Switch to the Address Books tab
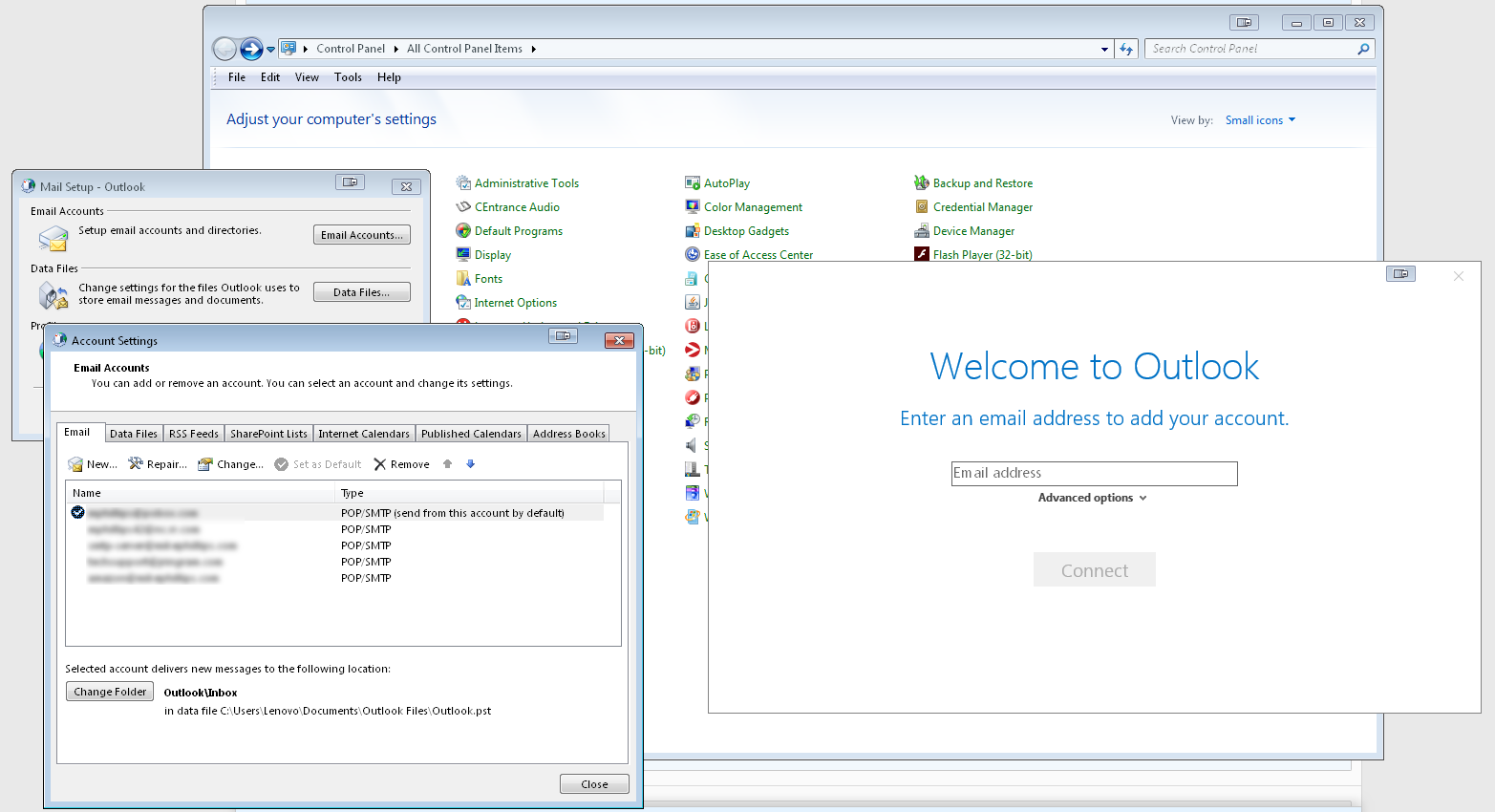 (569, 434)
